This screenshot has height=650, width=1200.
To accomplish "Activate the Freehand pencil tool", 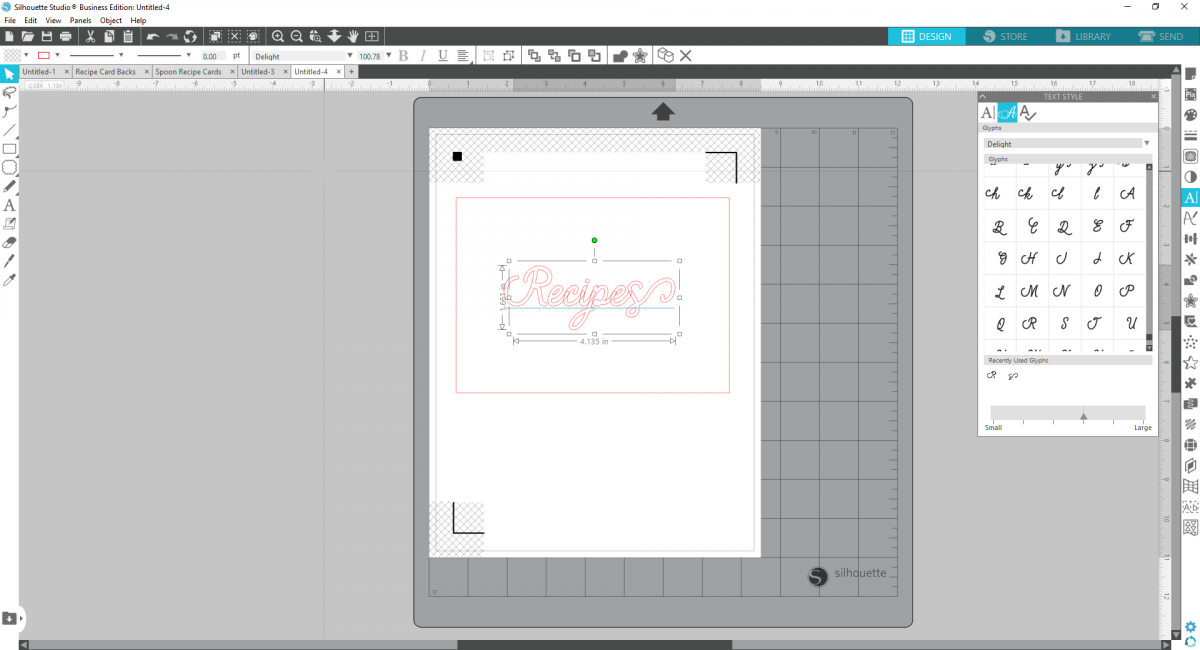I will (x=10, y=186).
